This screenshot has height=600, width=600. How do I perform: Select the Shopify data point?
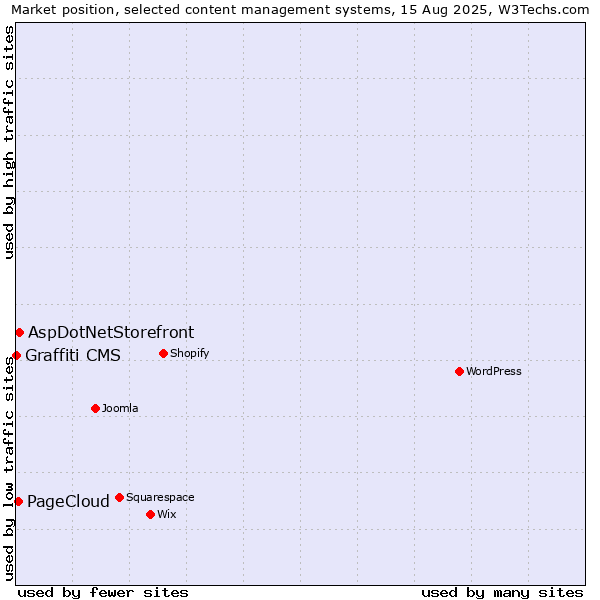pyautogui.click(x=163, y=354)
